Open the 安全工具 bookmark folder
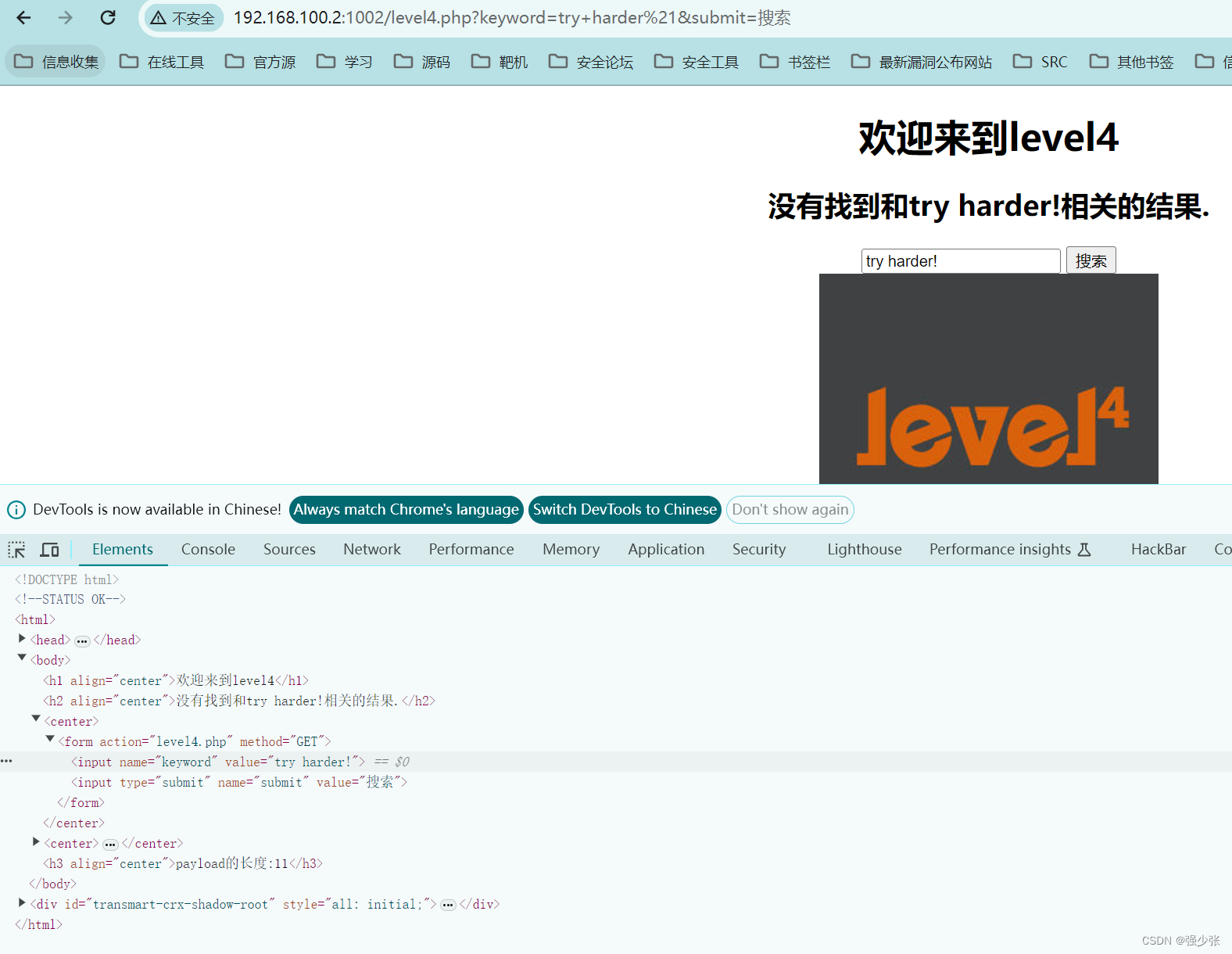1232x954 pixels. pyautogui.click(x=697, y=62)
